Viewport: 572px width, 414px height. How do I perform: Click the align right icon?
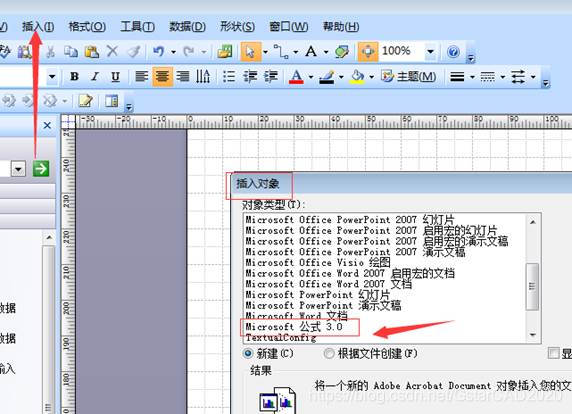point(182,77)
